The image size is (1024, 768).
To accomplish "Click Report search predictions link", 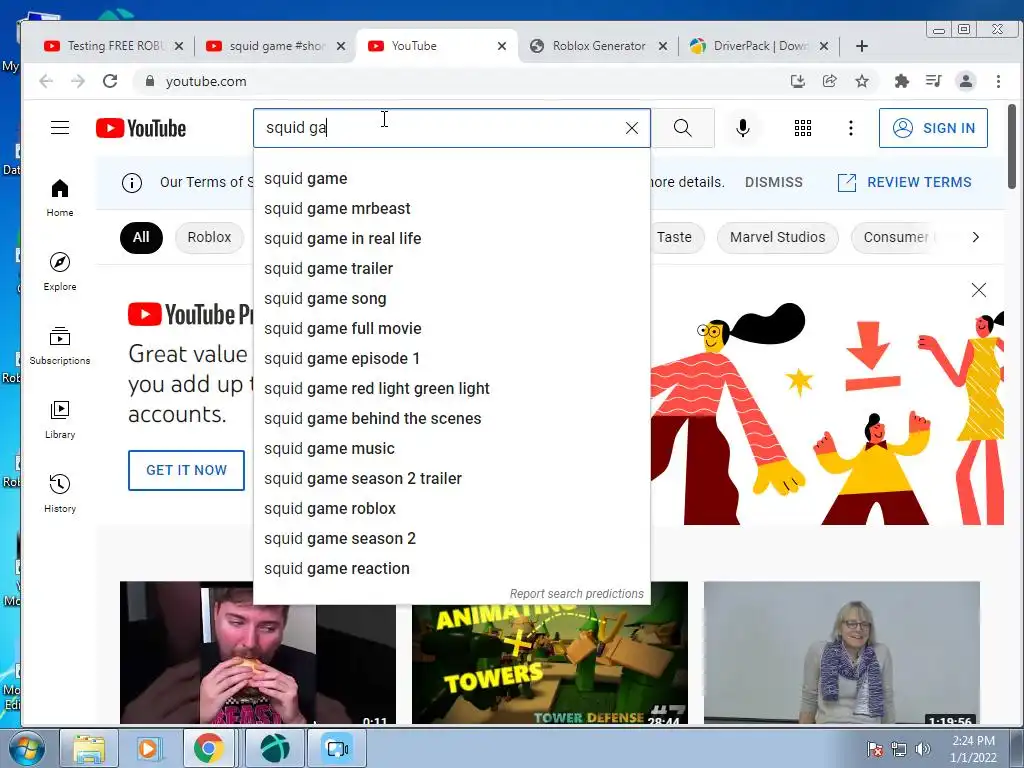I will tap(577, 594).
